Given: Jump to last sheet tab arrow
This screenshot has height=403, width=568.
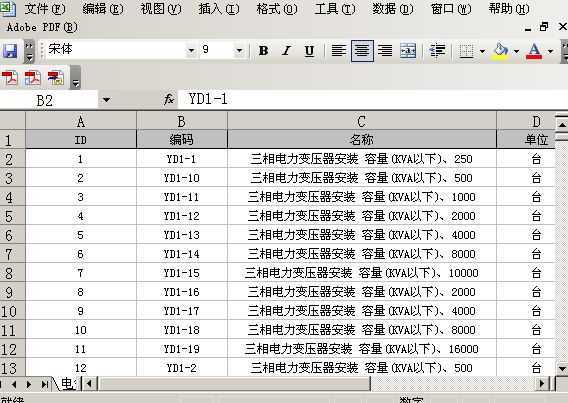Looking at the screenshot, I should click(x=45, y=384).
